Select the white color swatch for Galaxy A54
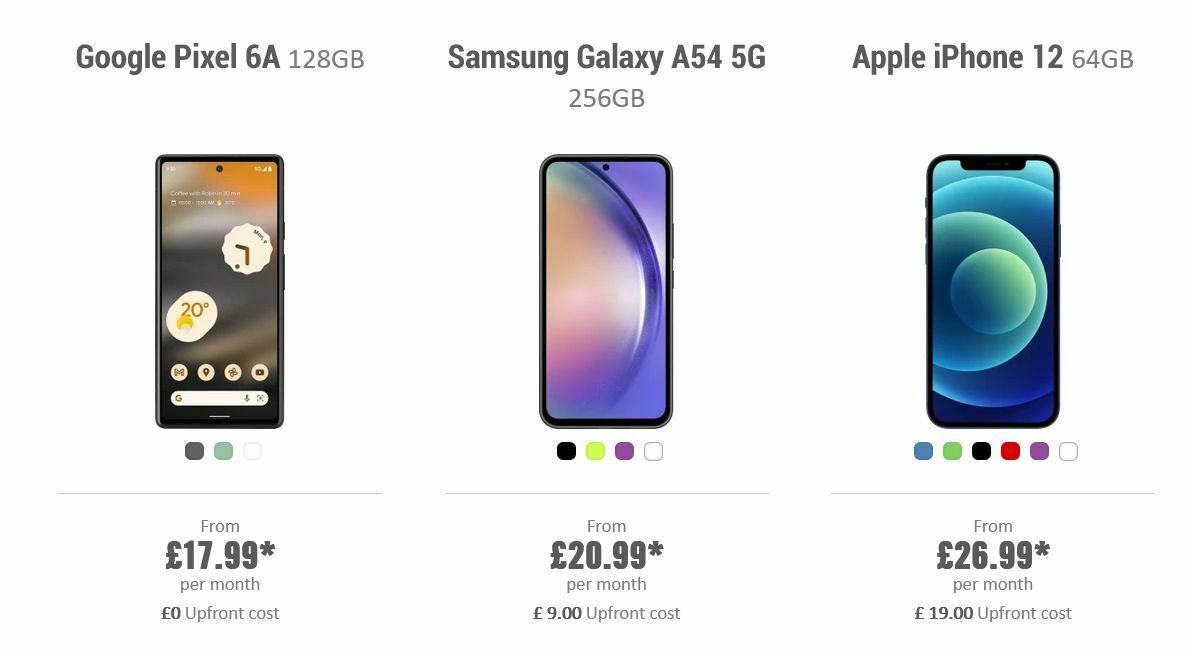The width and height of the screenshot is (1193, 656). [653, 451]
